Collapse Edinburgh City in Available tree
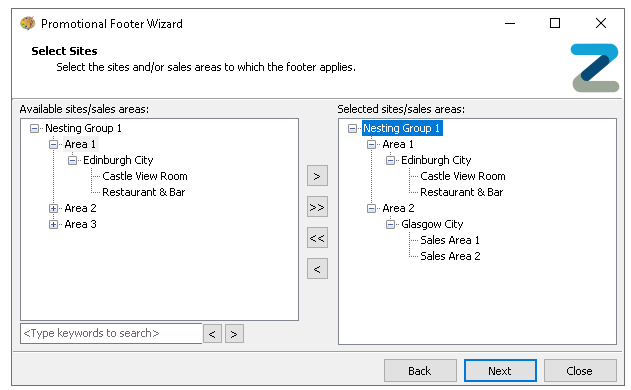The width and height of the screenshot is (631, 390). point(72,160)
